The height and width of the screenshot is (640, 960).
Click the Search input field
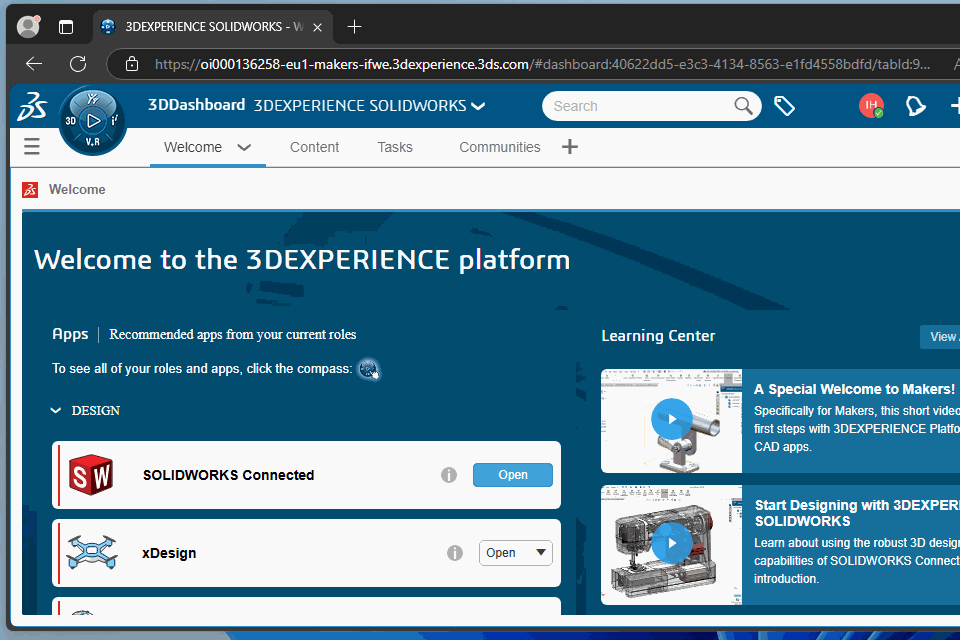point(640,106)
